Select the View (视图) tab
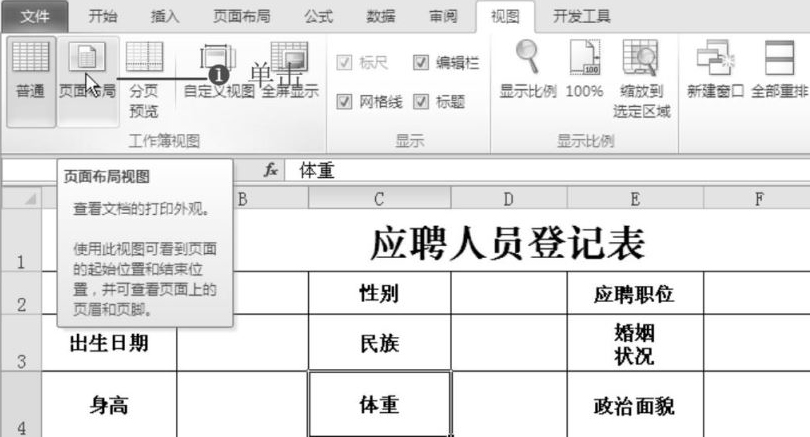The image size is (810, 437). tap(505, 17)
